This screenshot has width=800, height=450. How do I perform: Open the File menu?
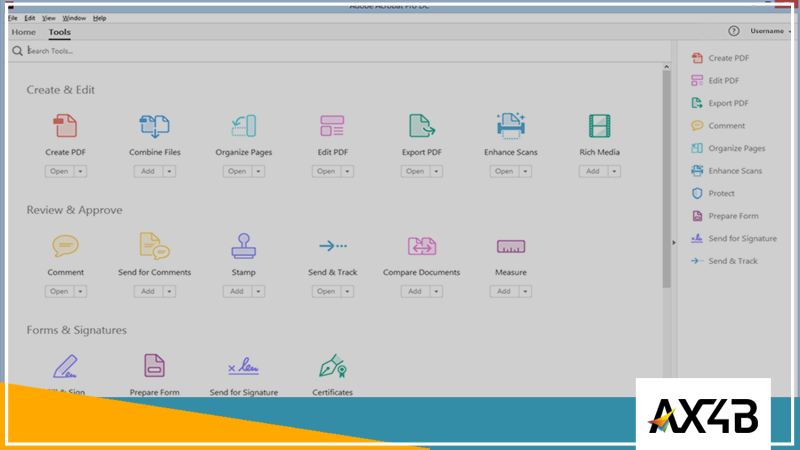pos(13,18)
